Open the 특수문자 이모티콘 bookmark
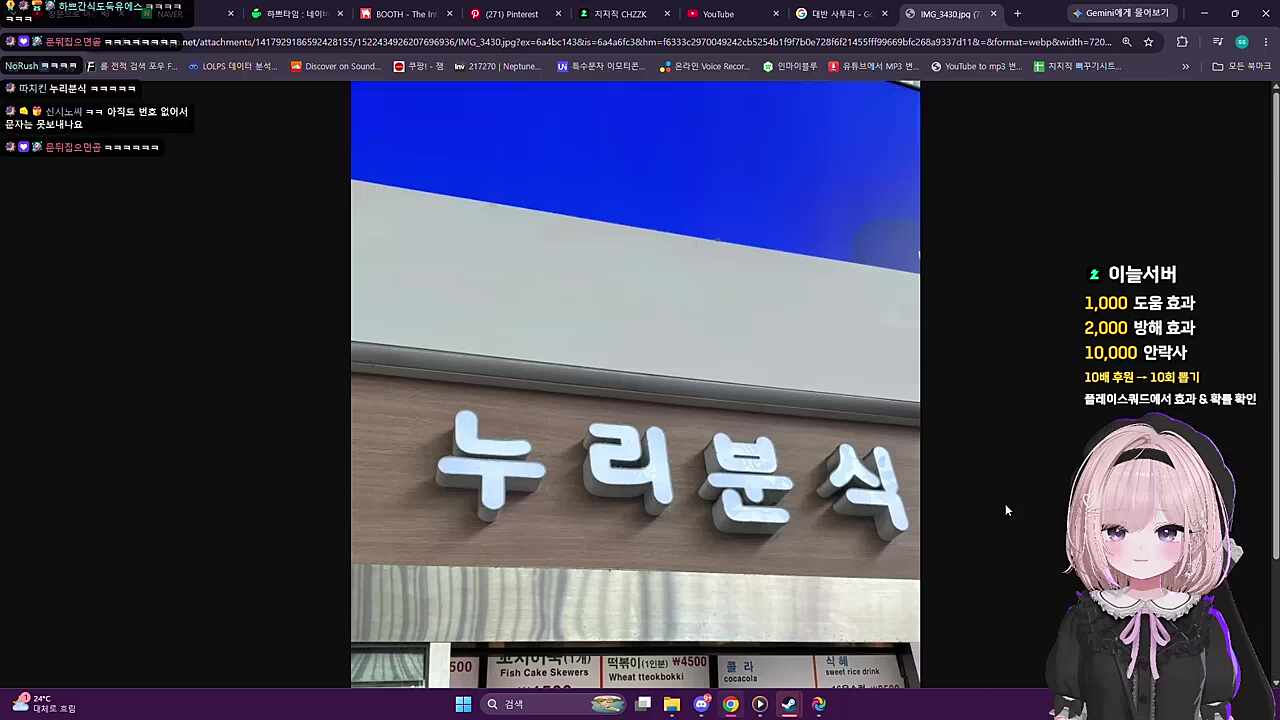This screenshot has width=1280, height=720. click(x=601, y=66)
